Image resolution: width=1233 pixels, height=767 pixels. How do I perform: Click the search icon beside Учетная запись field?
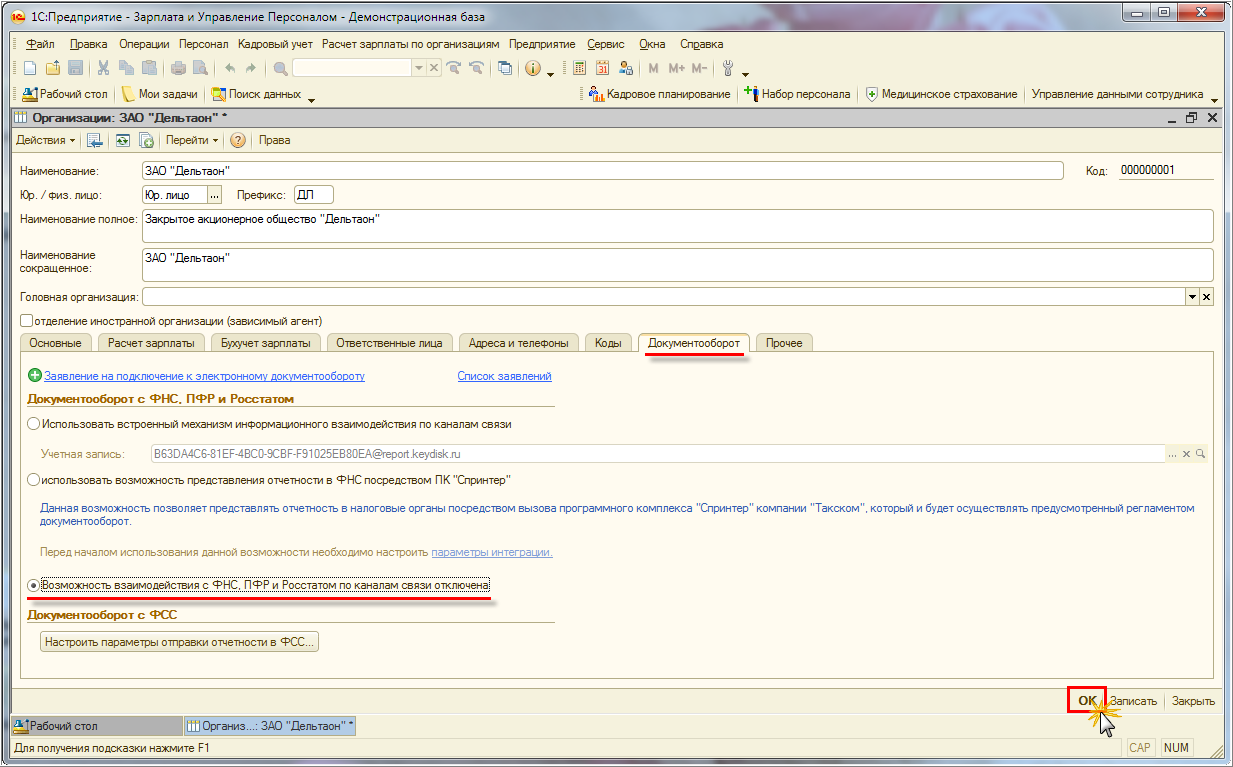(x=1200, y=454)
